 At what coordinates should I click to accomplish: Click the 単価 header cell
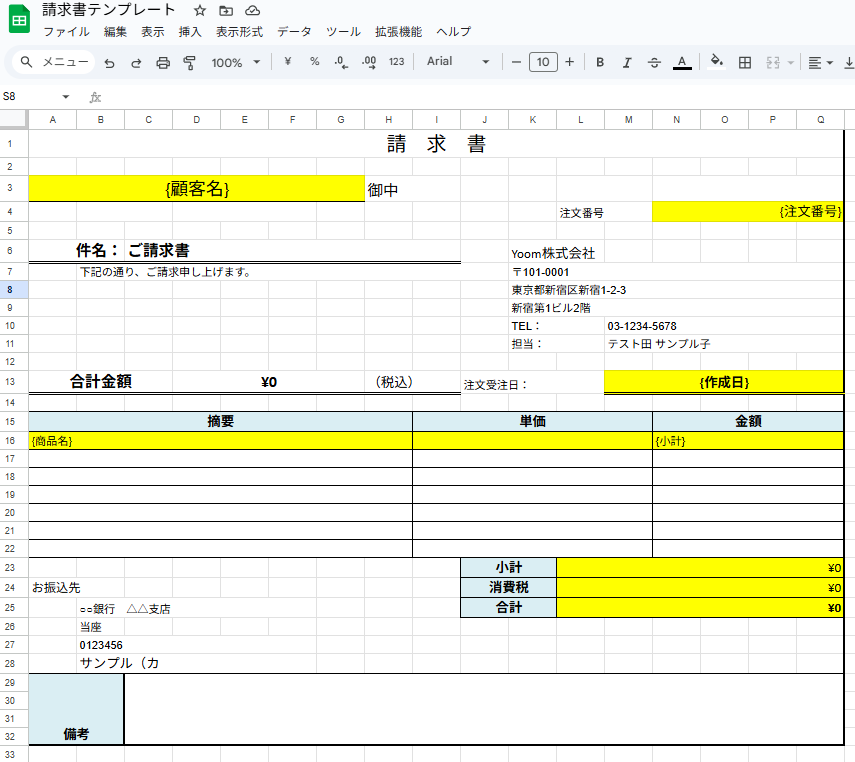532,421
